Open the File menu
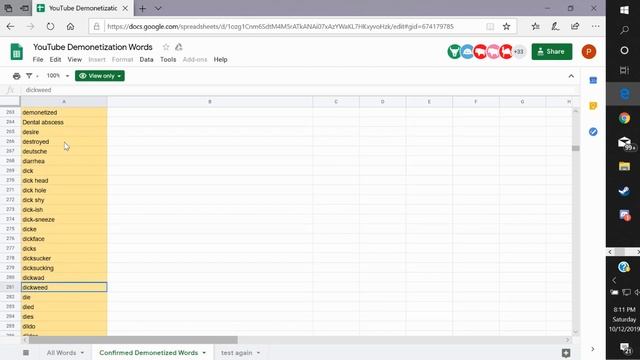Image resolution: width=640 pixels, height=360 pixels. (38, 60)
